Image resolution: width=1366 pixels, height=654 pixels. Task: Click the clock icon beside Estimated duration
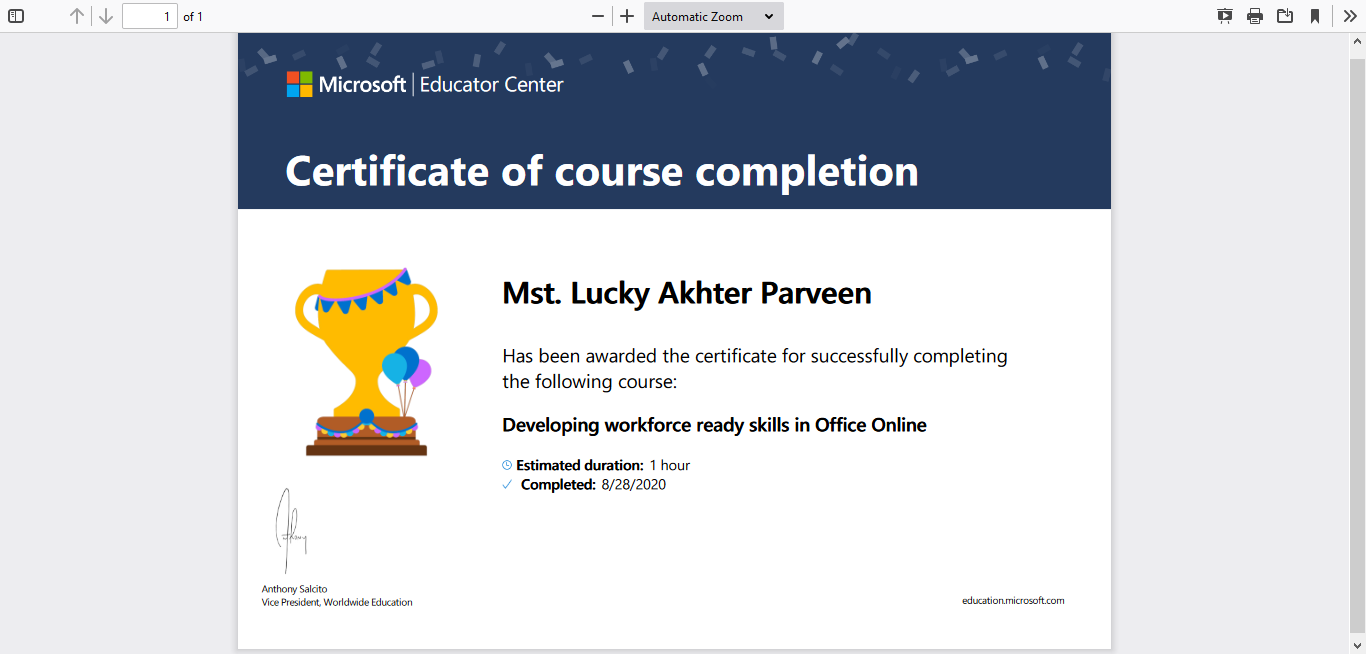pyautogui.click(x=507, y=465)
